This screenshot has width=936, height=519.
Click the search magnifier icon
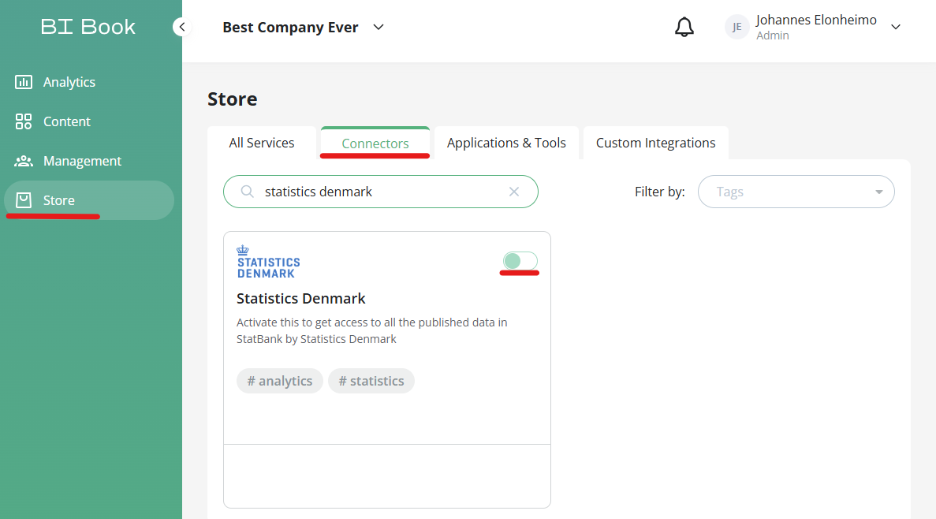[247, 192]
